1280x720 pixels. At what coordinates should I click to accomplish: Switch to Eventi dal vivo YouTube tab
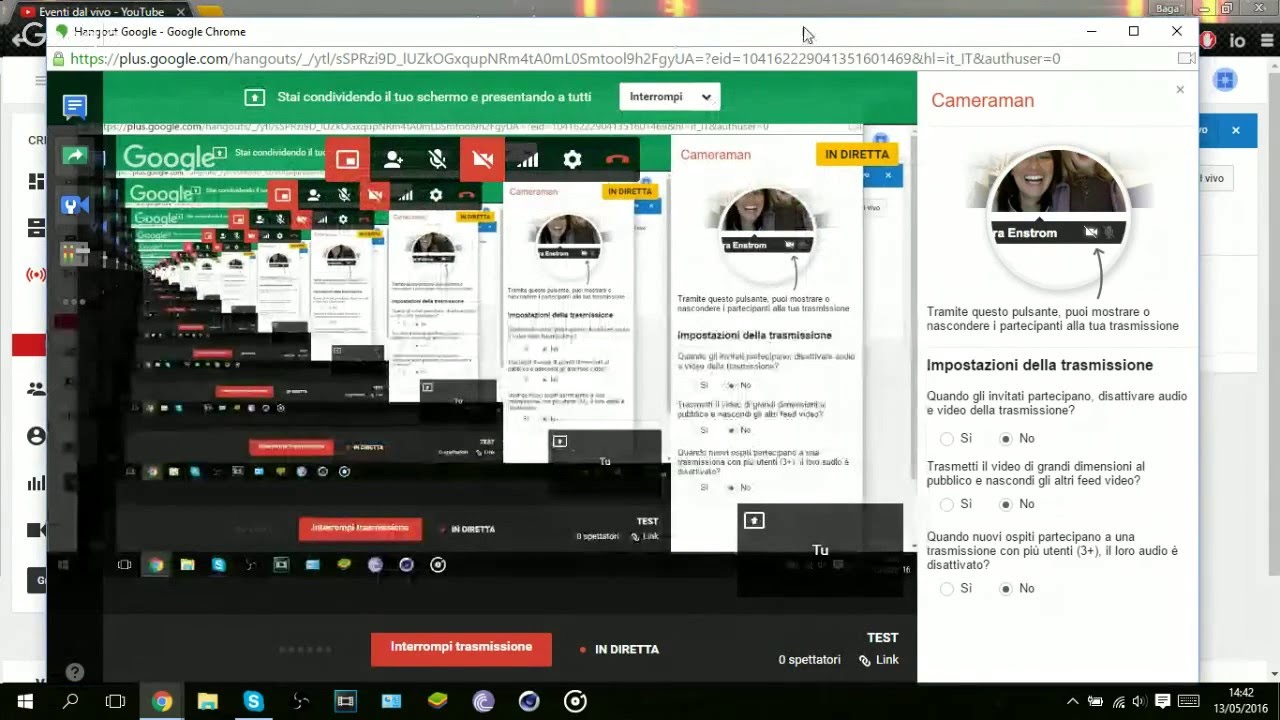[100, 11]
